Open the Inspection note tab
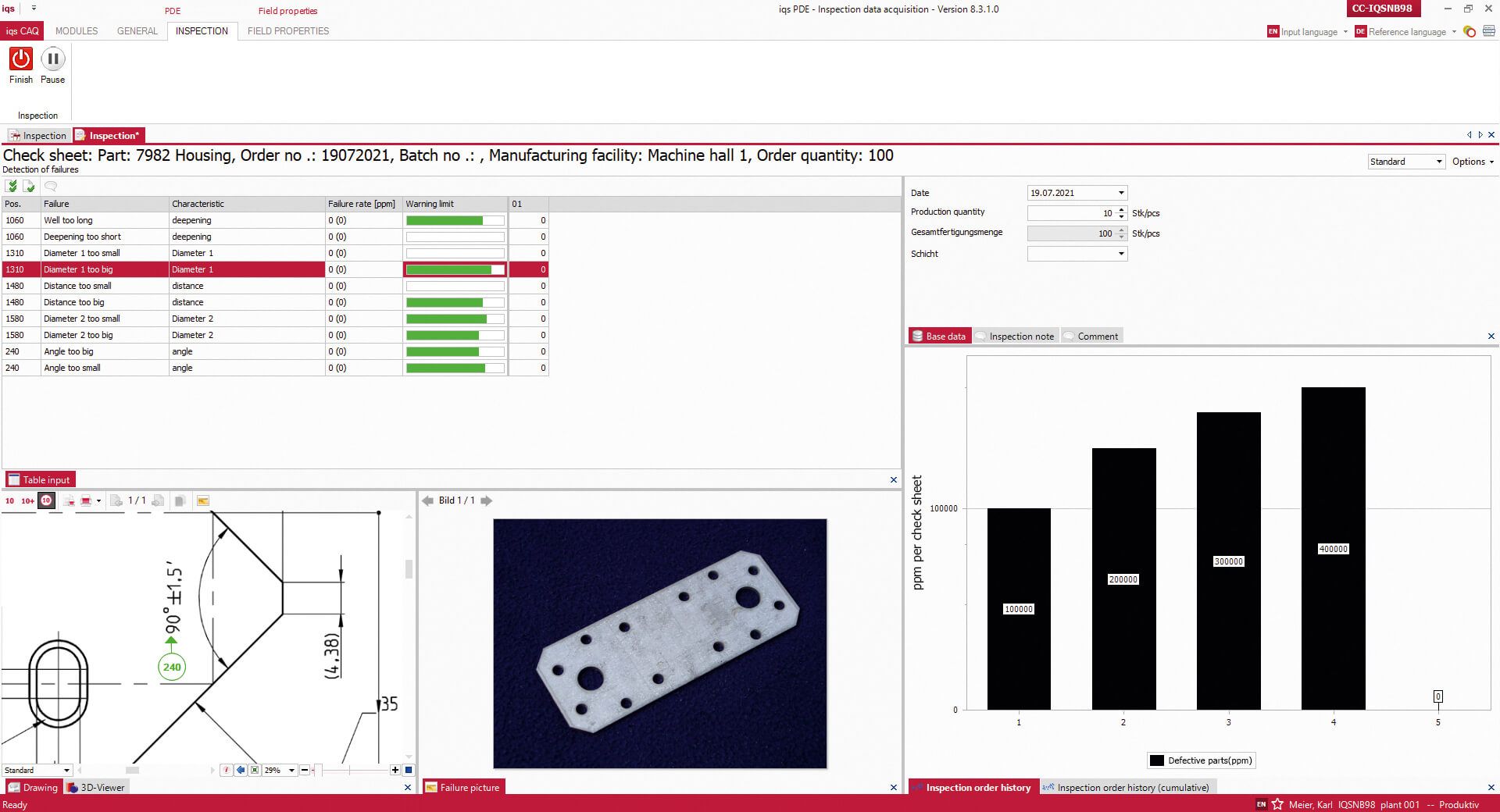This screenshot has width=1500, height=812. (x=1015, y=336)
